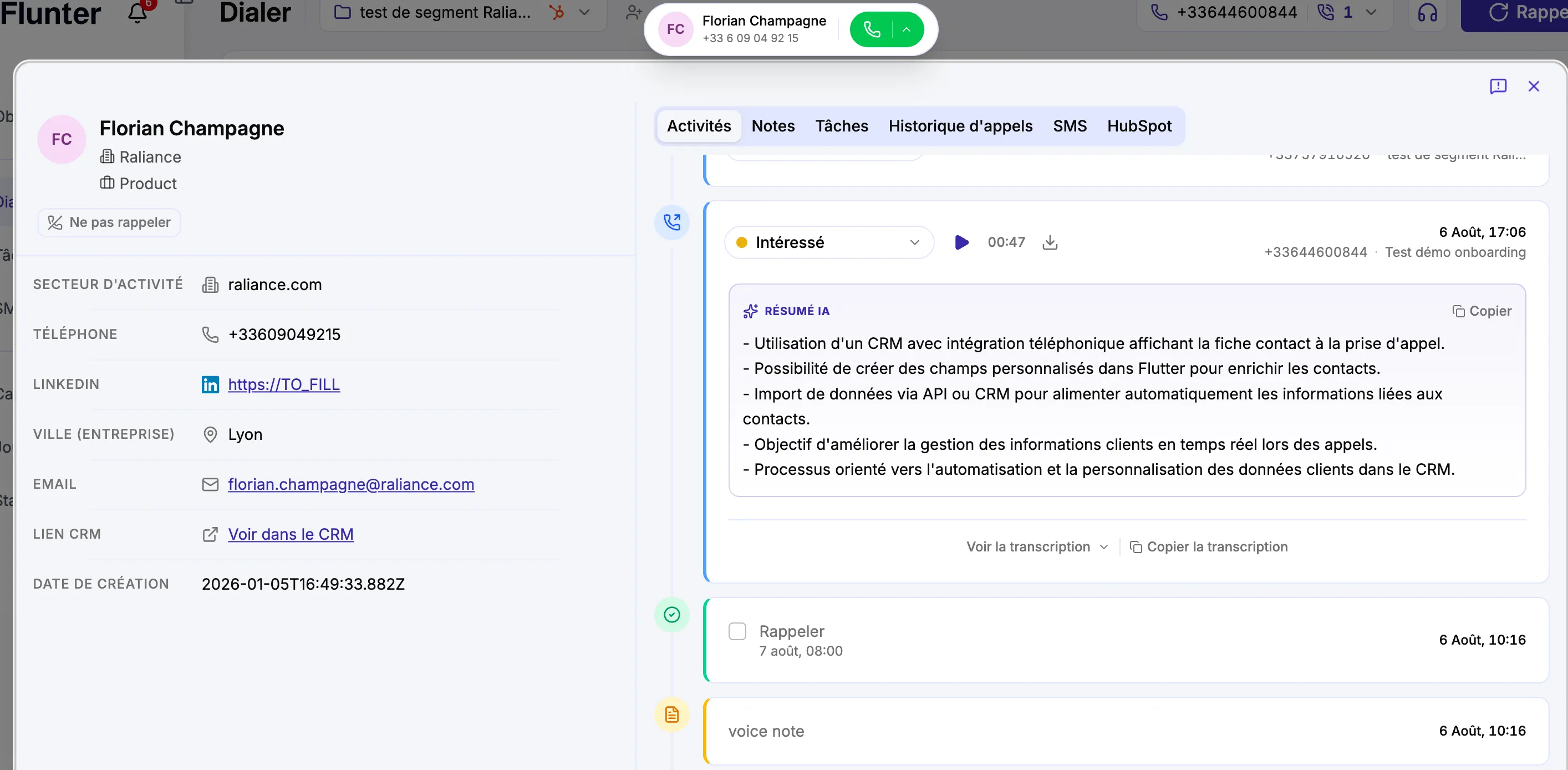Open the Historique d'appels tab
The image size is (1568, 770).
point(960,126)
